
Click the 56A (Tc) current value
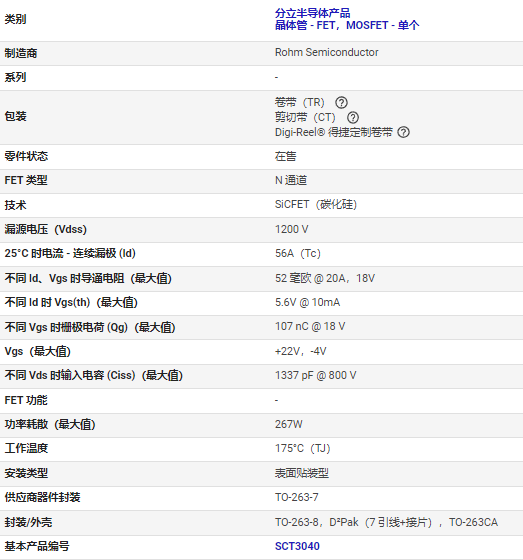[298, 253]
